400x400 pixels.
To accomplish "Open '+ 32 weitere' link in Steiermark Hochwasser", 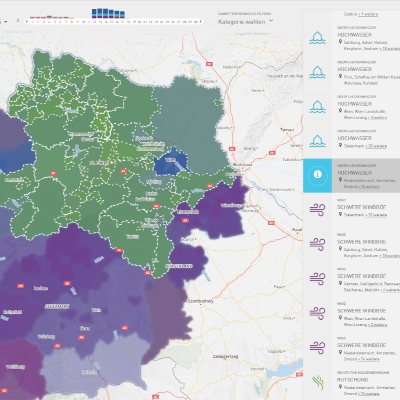I will point(376,146).
